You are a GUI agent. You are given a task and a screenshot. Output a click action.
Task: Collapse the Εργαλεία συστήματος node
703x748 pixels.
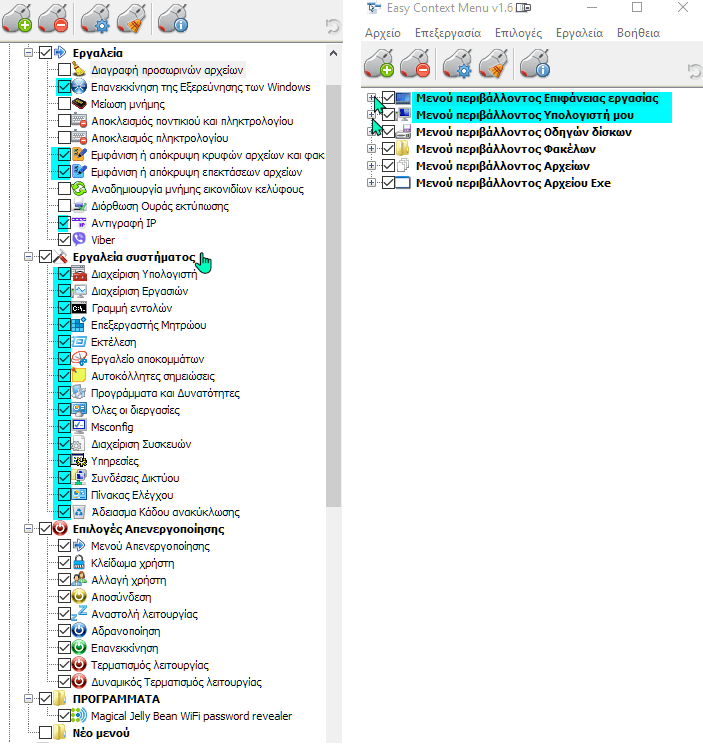29,257
